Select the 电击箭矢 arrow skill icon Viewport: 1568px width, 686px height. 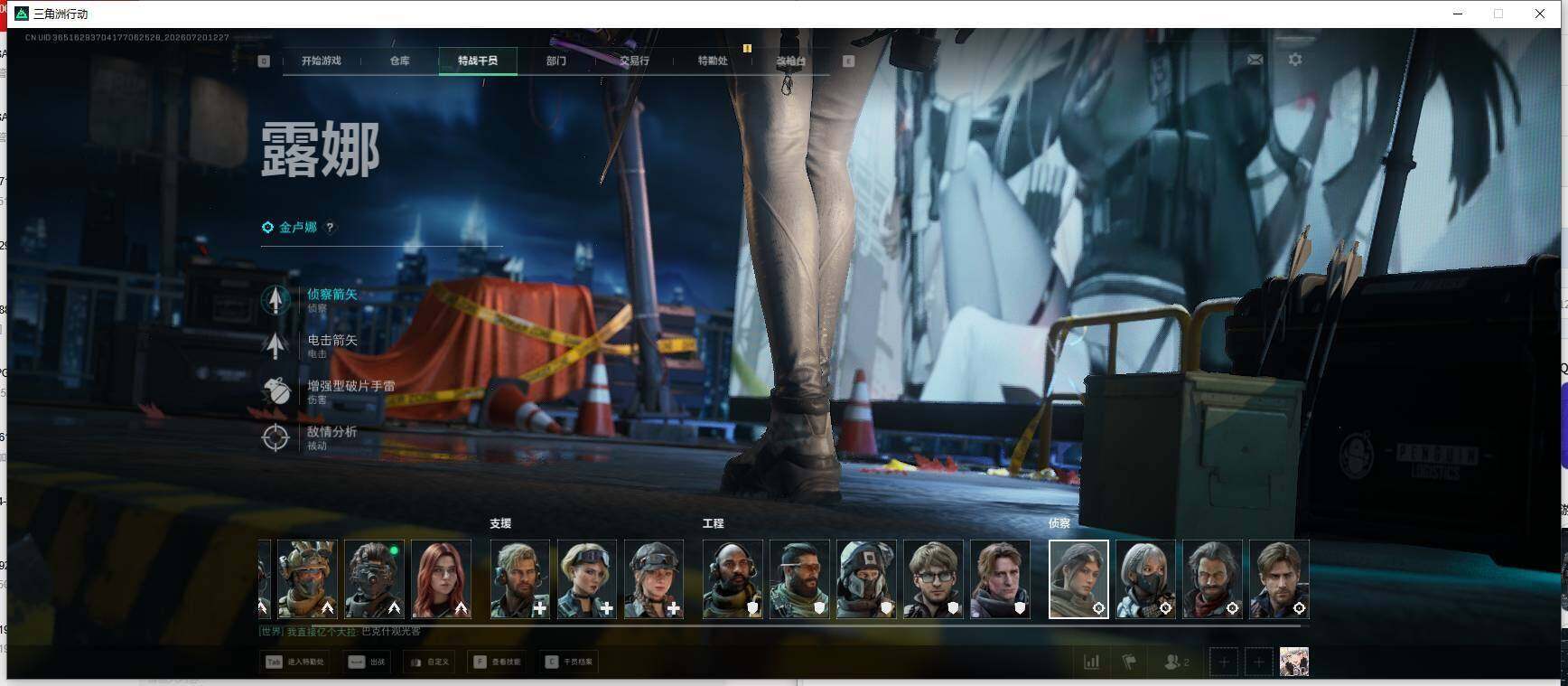[x=275, y=345]
